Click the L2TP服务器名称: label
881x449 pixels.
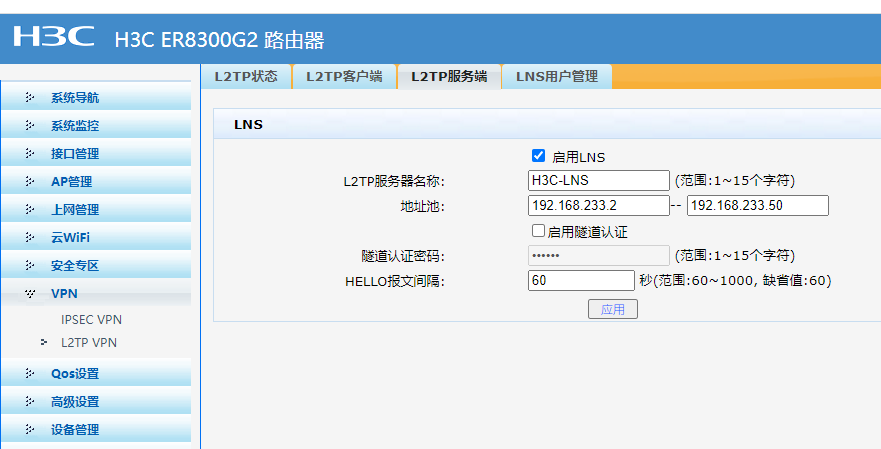tap(394, 182)
